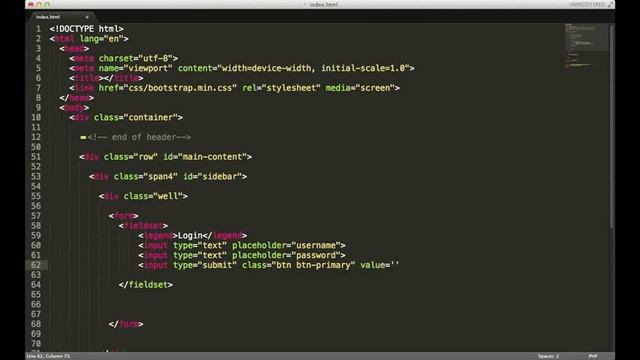The width and height of the screenshot is (640, 360).
Task: Click the class="span4" attribute
Action: pyautogui.click(x=146, y=176)
